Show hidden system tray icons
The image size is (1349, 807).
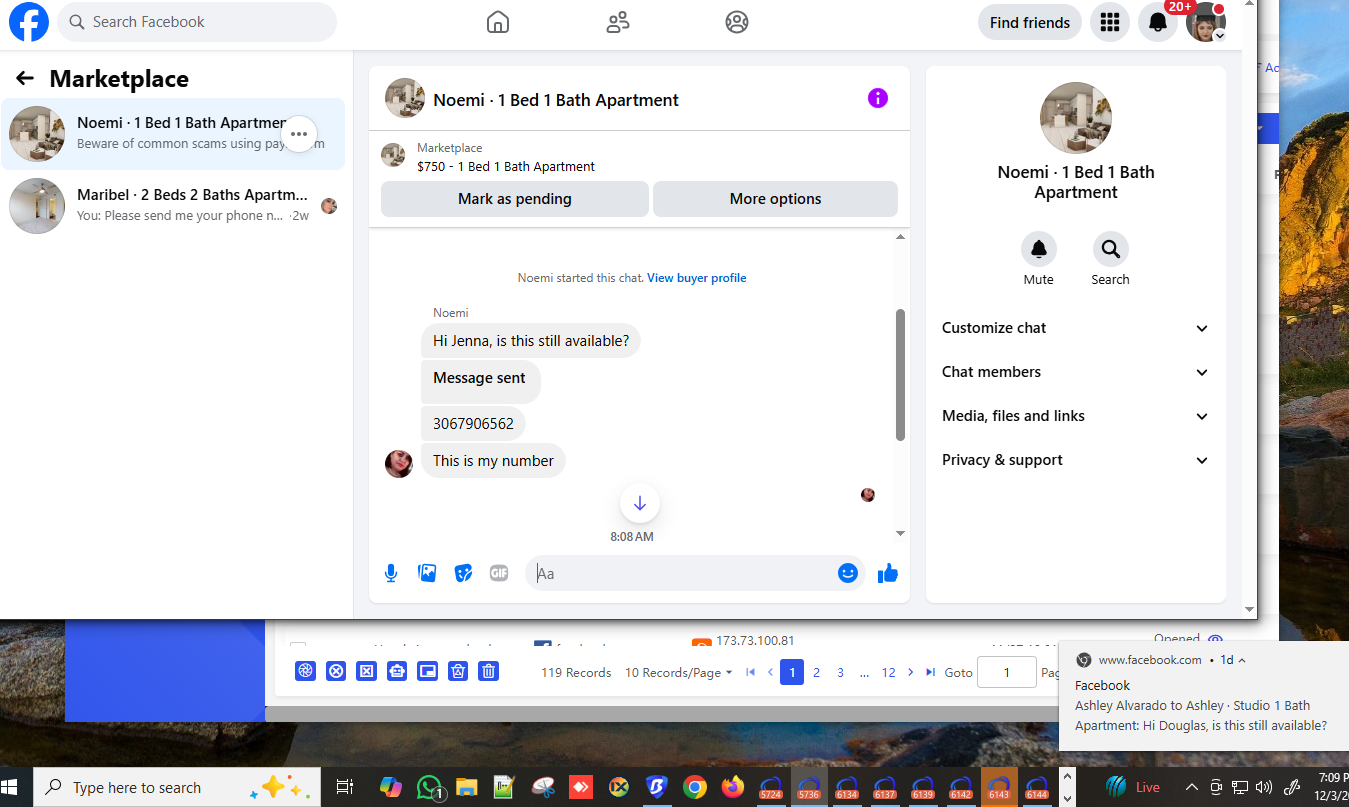click(x=1192, y=787)
